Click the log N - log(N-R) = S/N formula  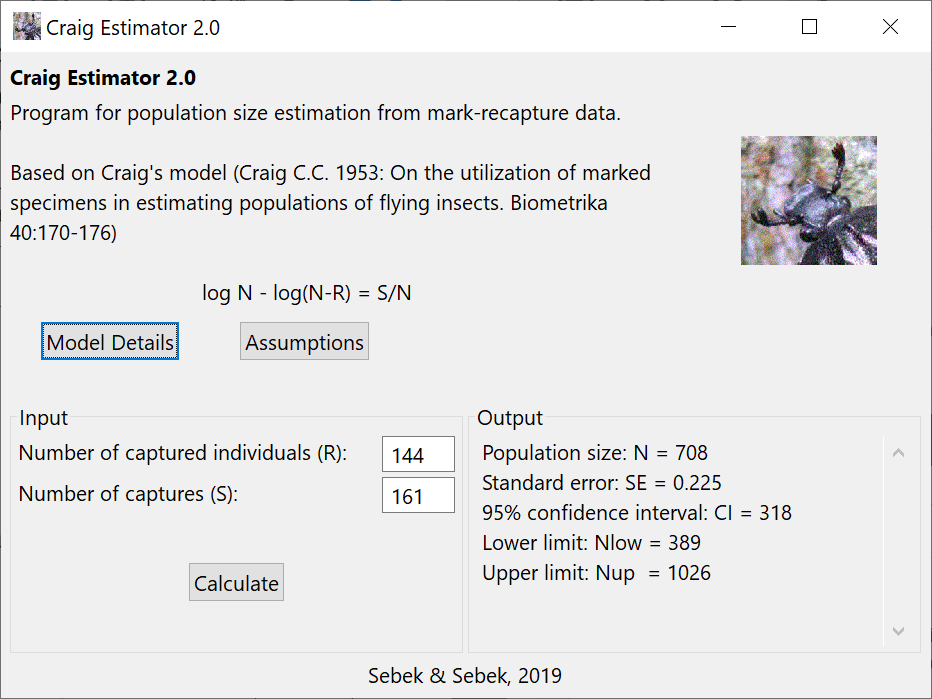point(307,293)
